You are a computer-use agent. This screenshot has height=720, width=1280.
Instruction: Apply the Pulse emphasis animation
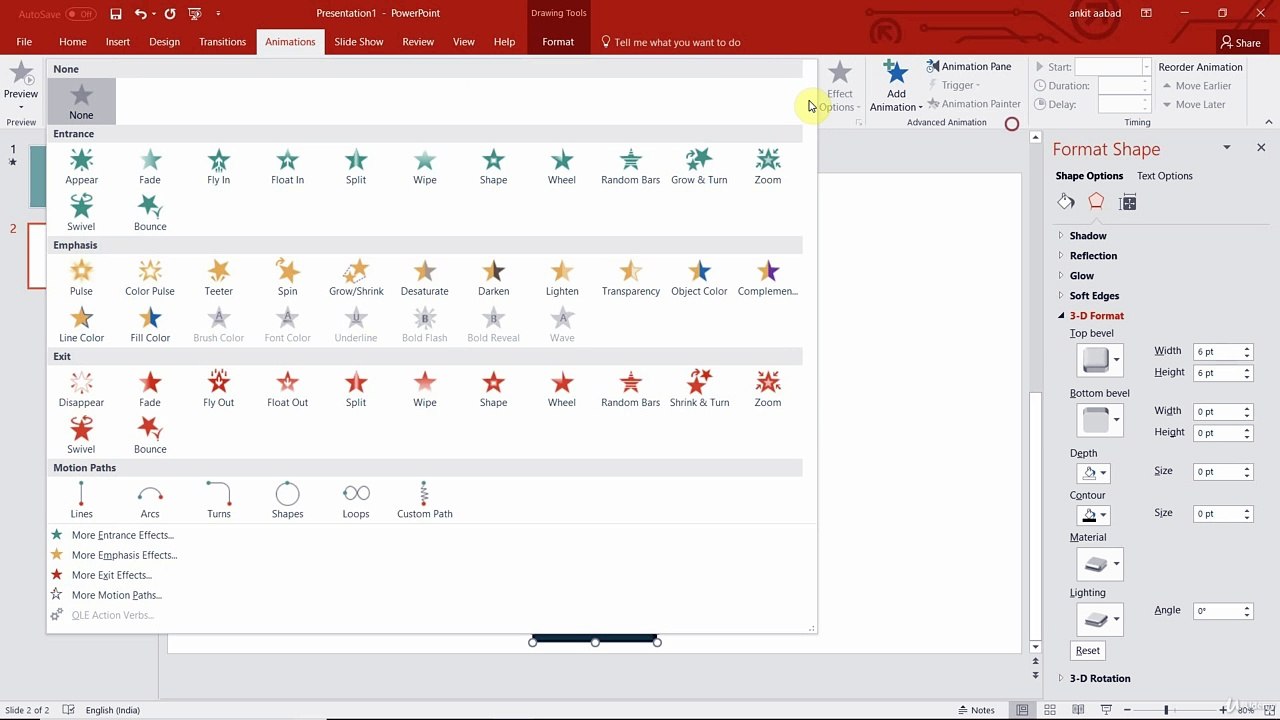[81, 277]
